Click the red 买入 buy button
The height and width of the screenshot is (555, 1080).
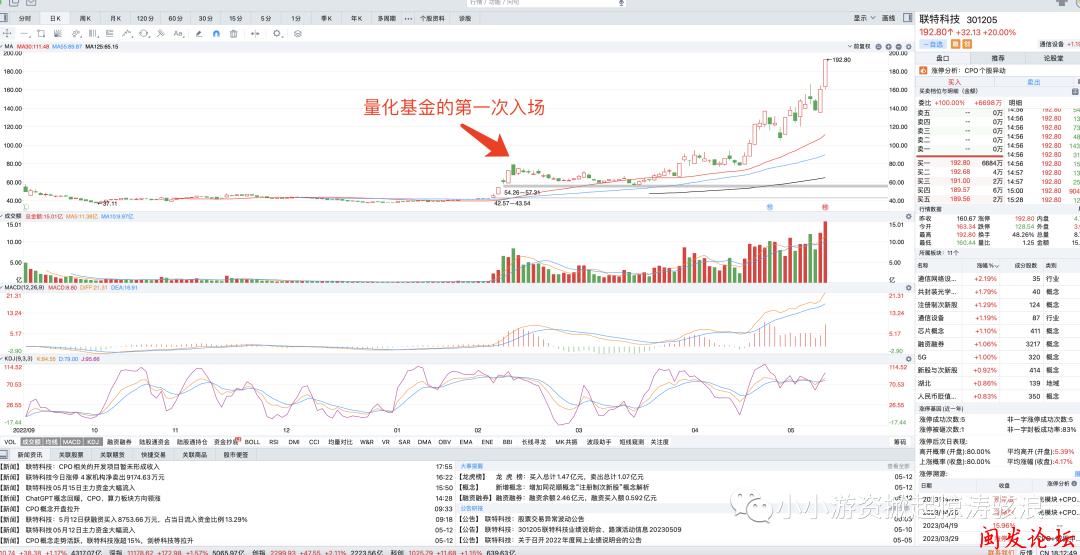953,82
